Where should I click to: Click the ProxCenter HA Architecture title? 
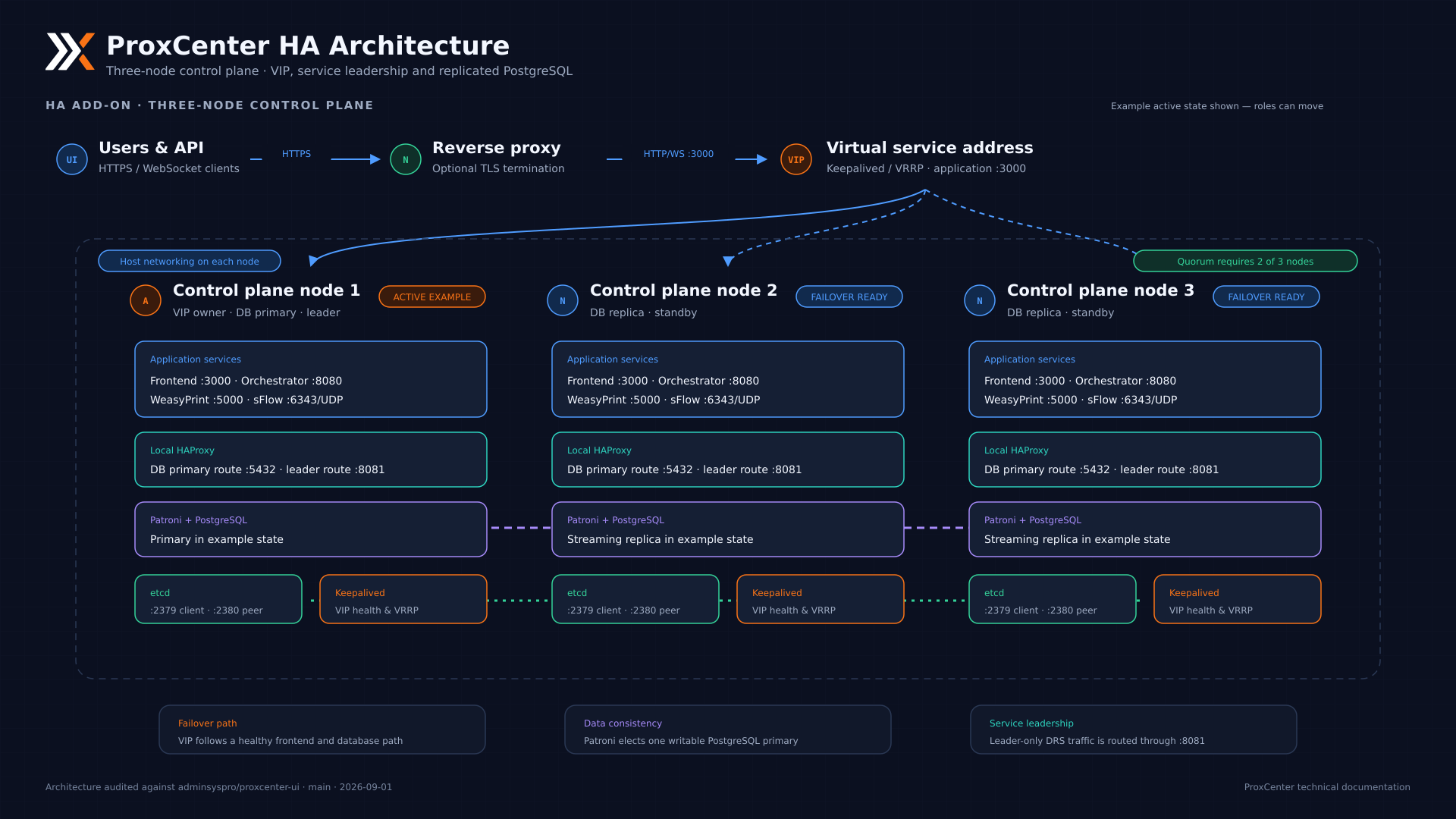(x=308, y=45)
